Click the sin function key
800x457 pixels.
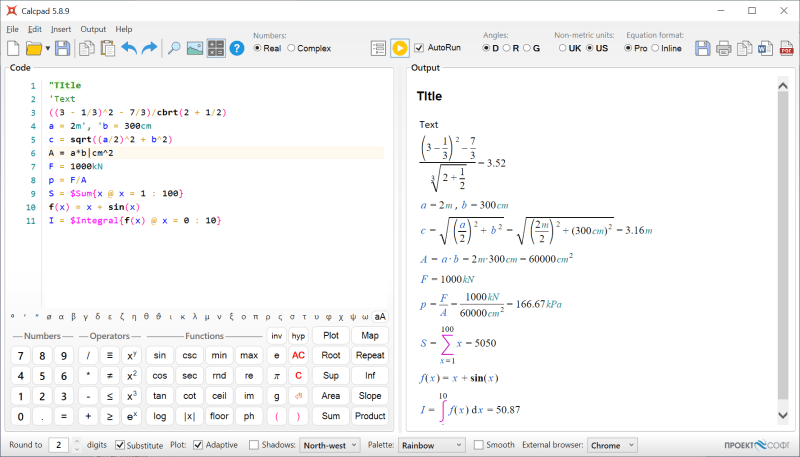click(160, 356)
